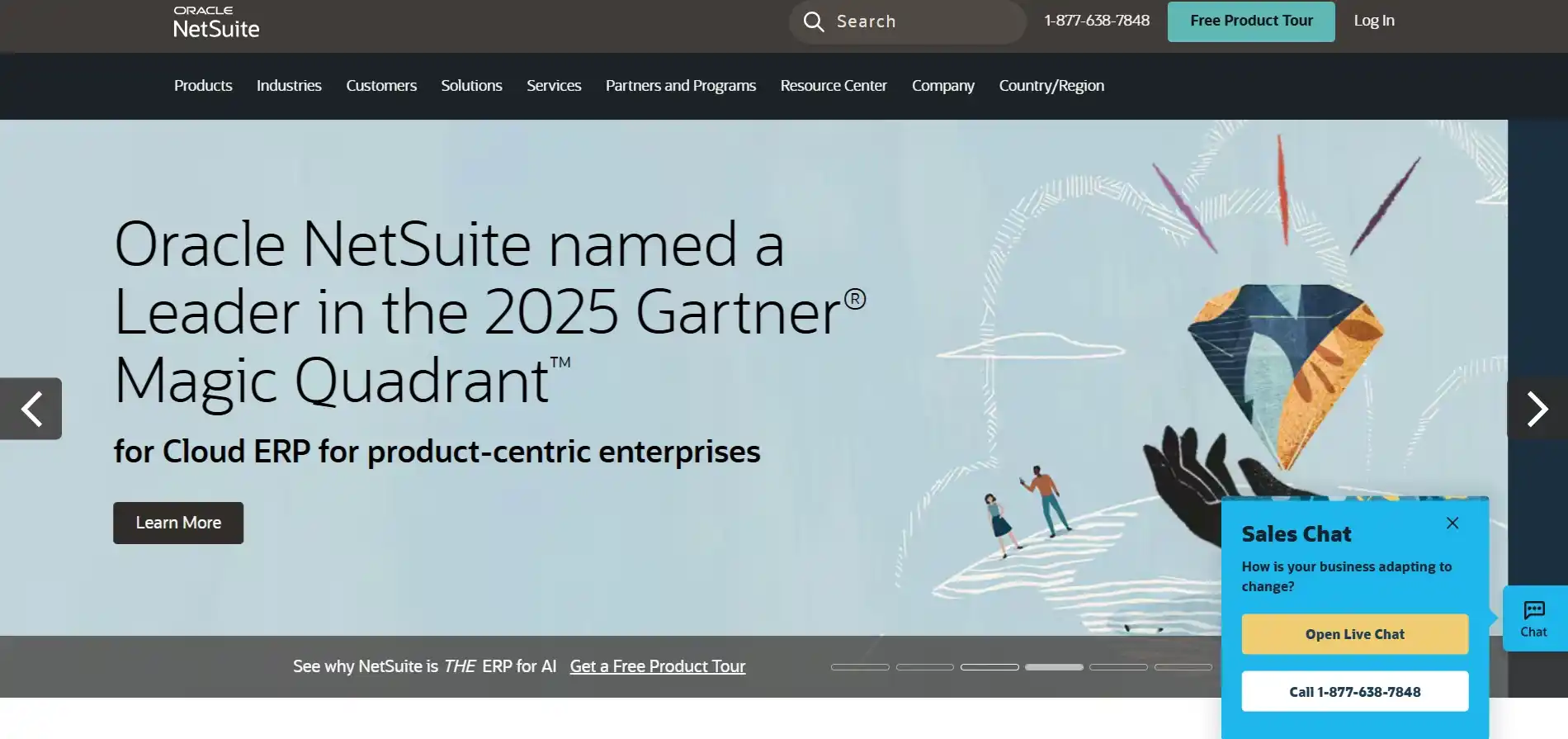
Task: Click the Free Product Tour button
Action: [1251, 21]
